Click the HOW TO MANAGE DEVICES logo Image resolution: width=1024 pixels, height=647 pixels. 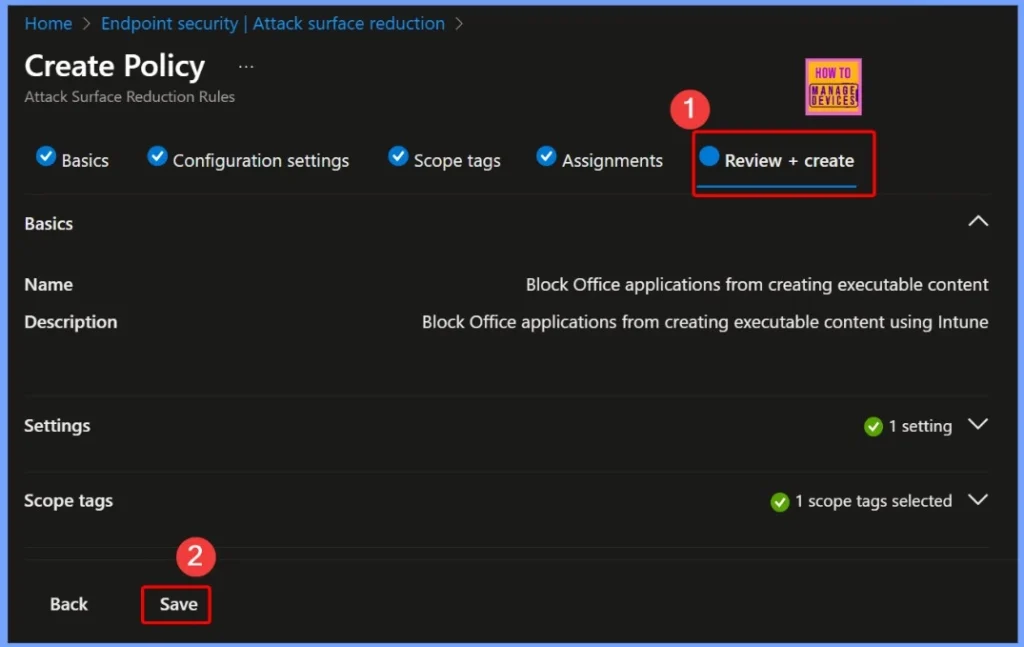[x=832, y=87]
